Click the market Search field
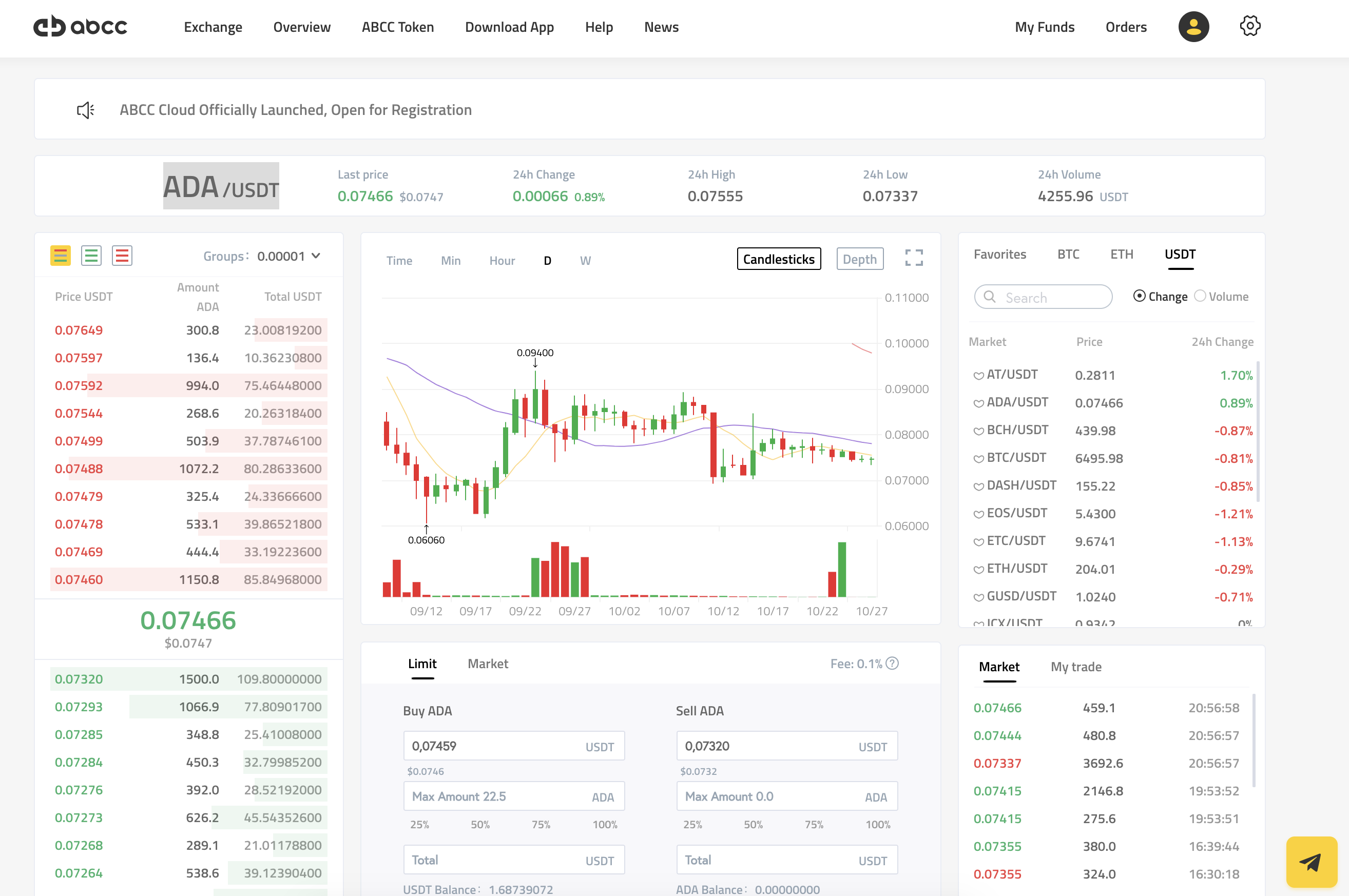Screen dimensions: 1349x896 click(x=1043, y=297)
